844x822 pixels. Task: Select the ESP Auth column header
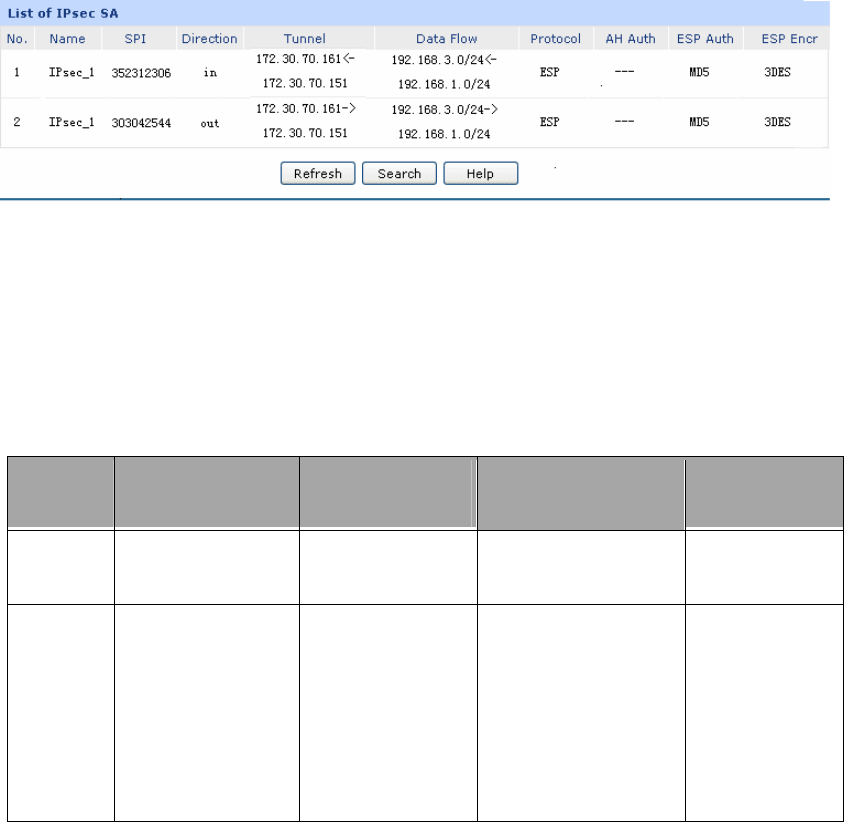[x=704, y=39]
